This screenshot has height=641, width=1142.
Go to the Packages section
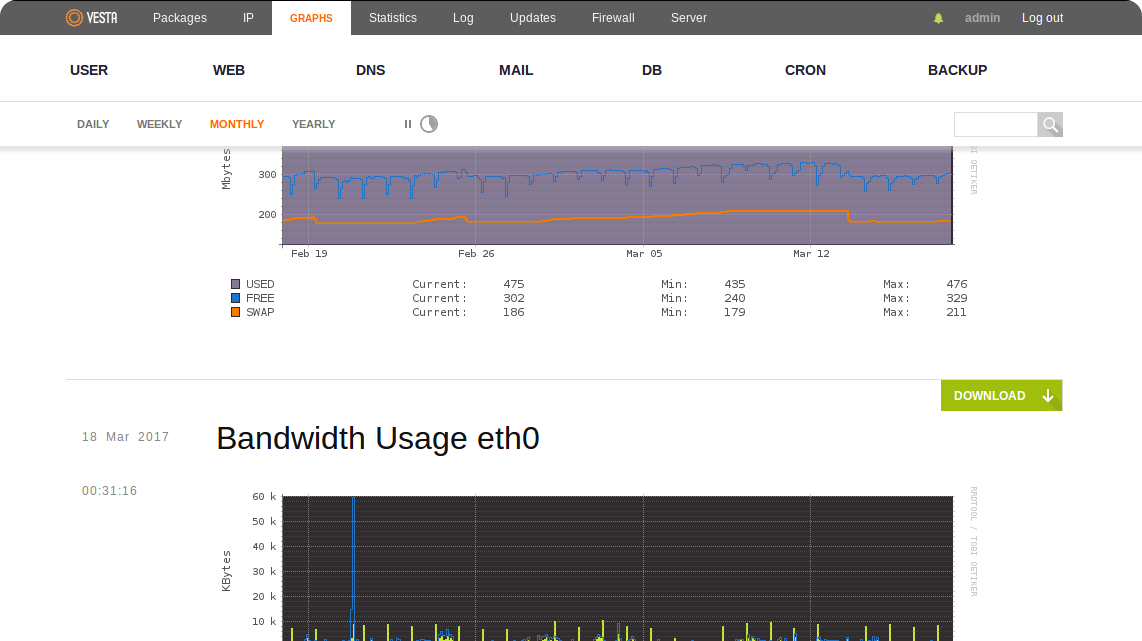pos(179,17)
